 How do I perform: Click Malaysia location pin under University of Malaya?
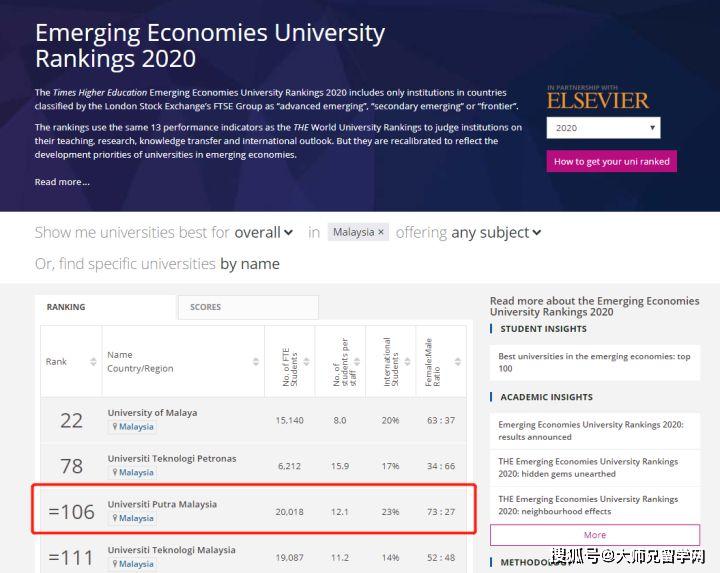click(132, 427)
